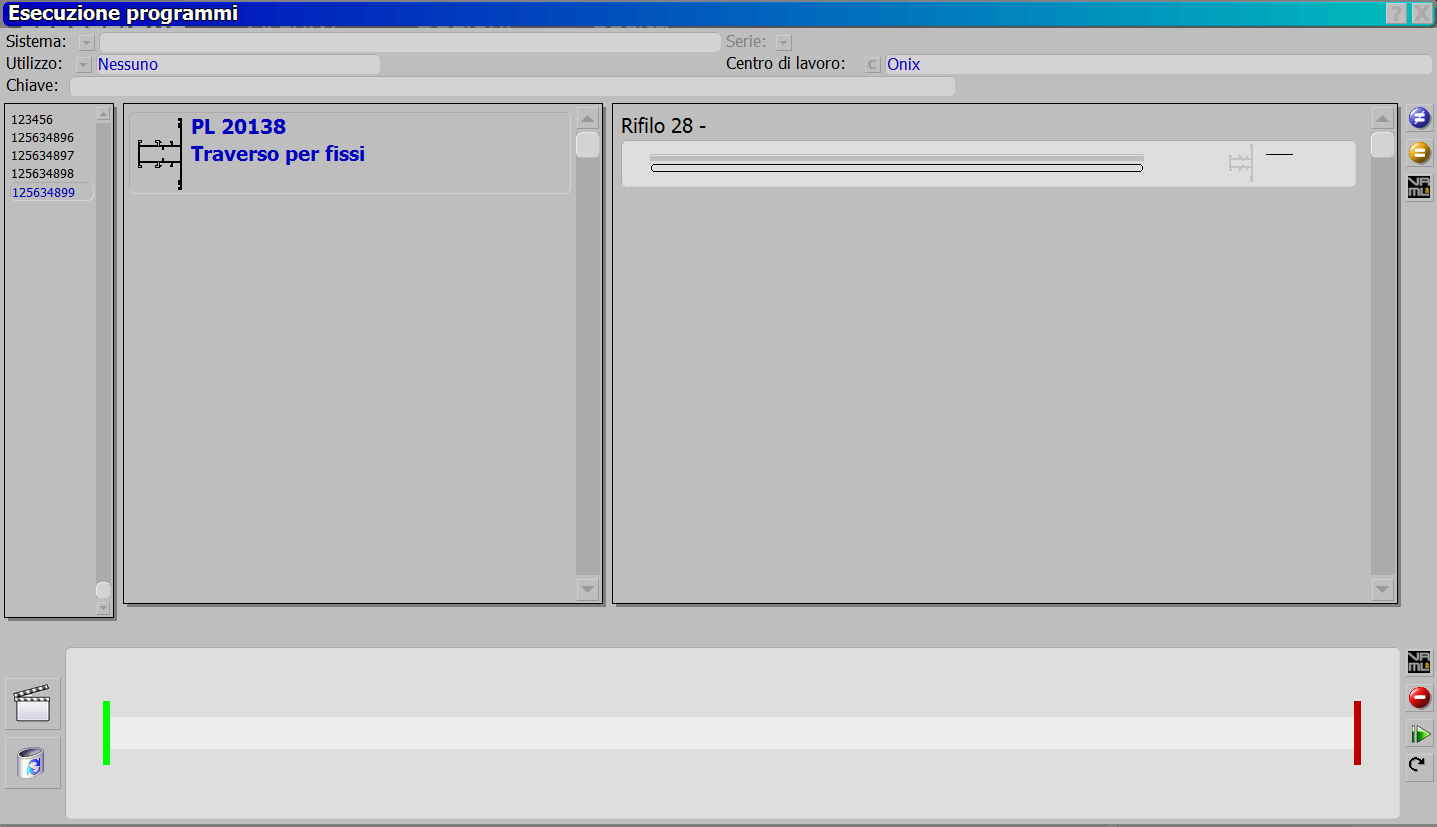Click the Utilizzo field showing Nessuno
This screenshot has width=1437, height=827.
tap(238, 64)
